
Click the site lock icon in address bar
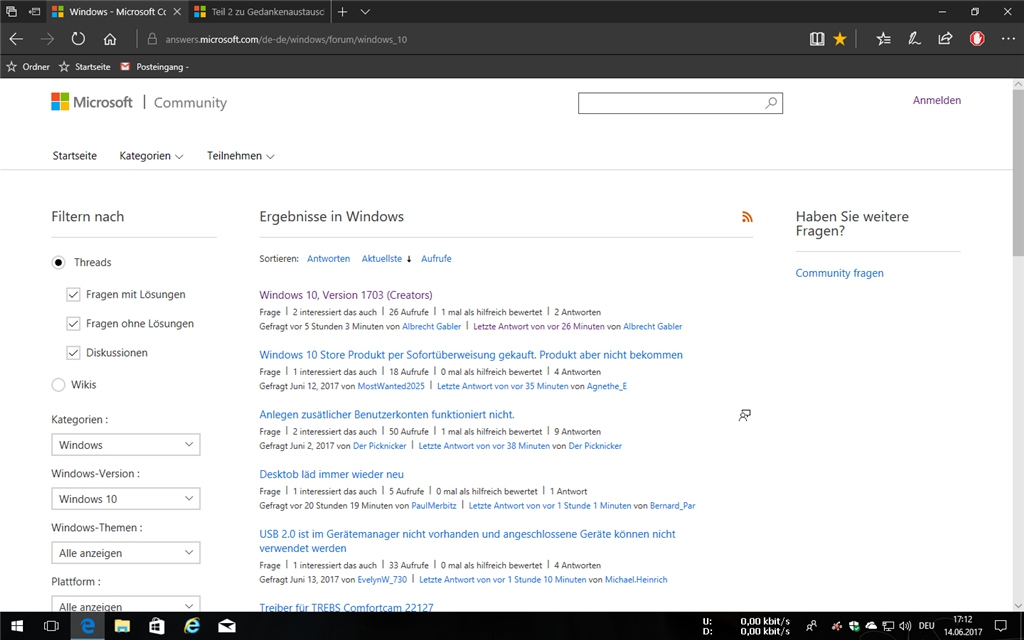152,39
